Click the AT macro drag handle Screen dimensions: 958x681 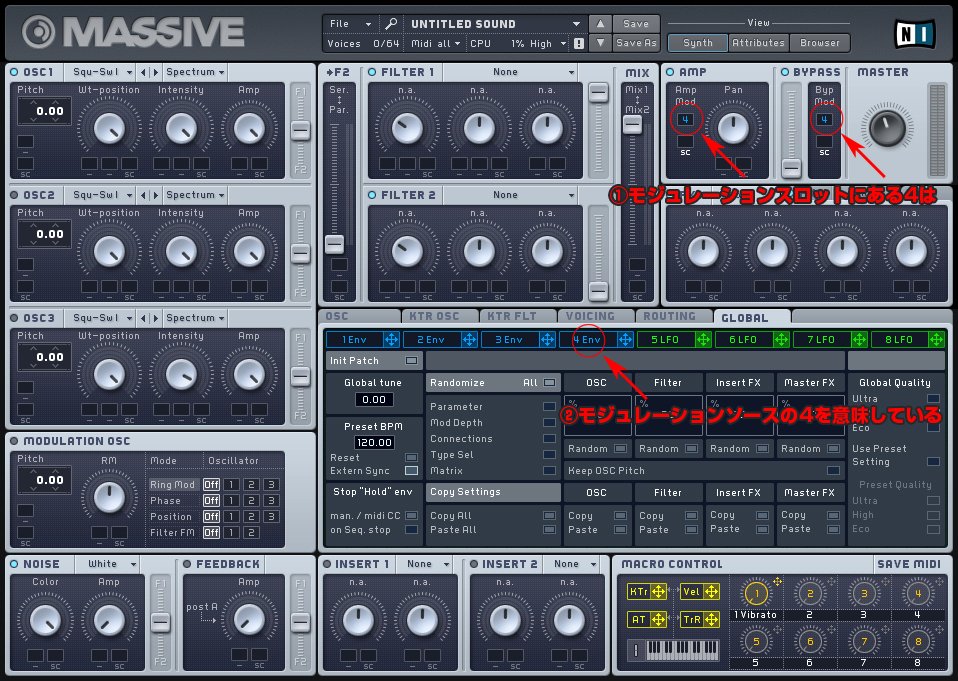point(659,619)
